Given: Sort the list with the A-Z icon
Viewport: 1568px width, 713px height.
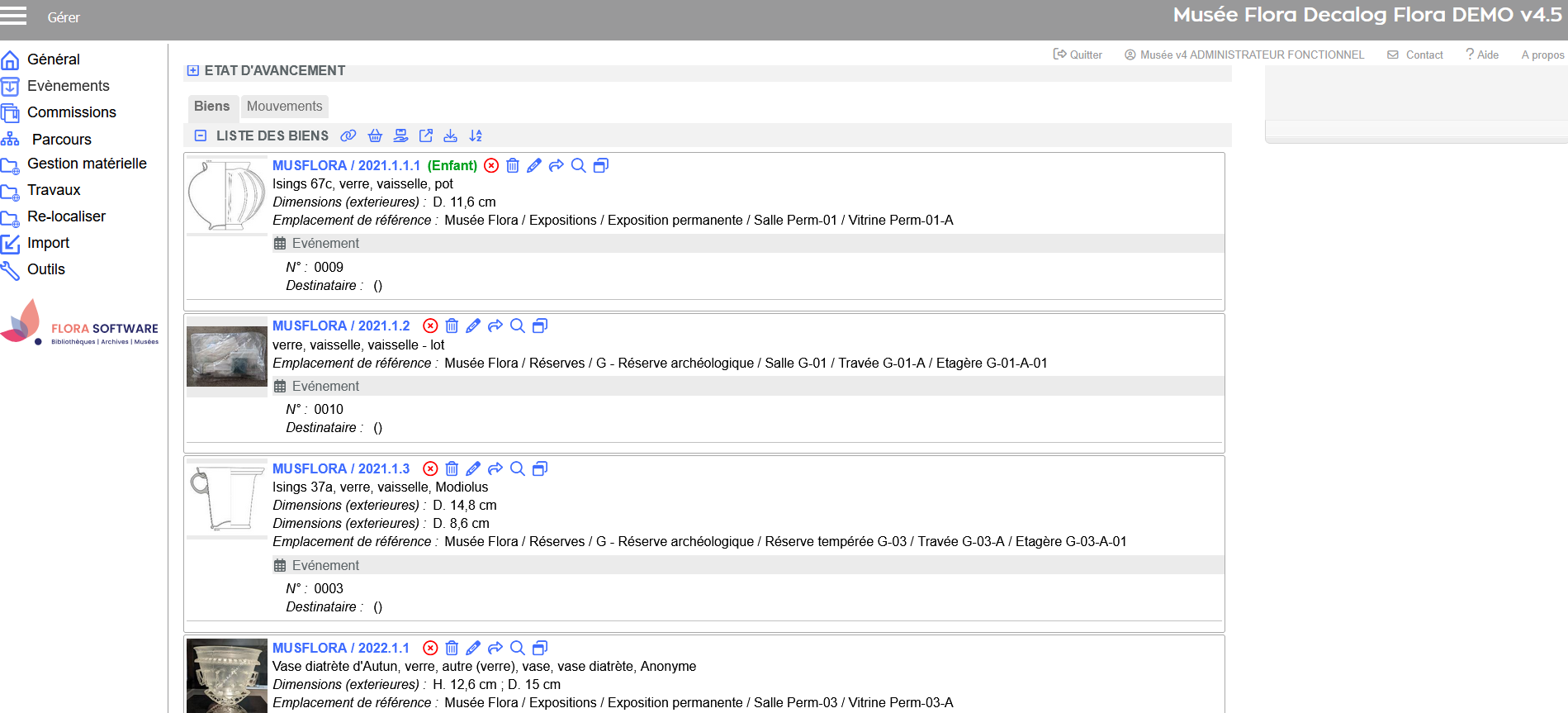Looking at the screenshot, I should [476, 135].
